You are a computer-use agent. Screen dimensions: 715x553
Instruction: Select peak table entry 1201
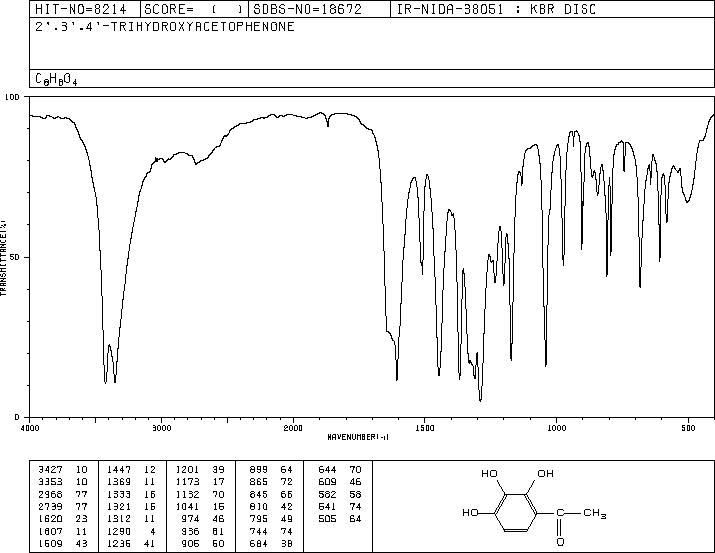tap(187, 470)
